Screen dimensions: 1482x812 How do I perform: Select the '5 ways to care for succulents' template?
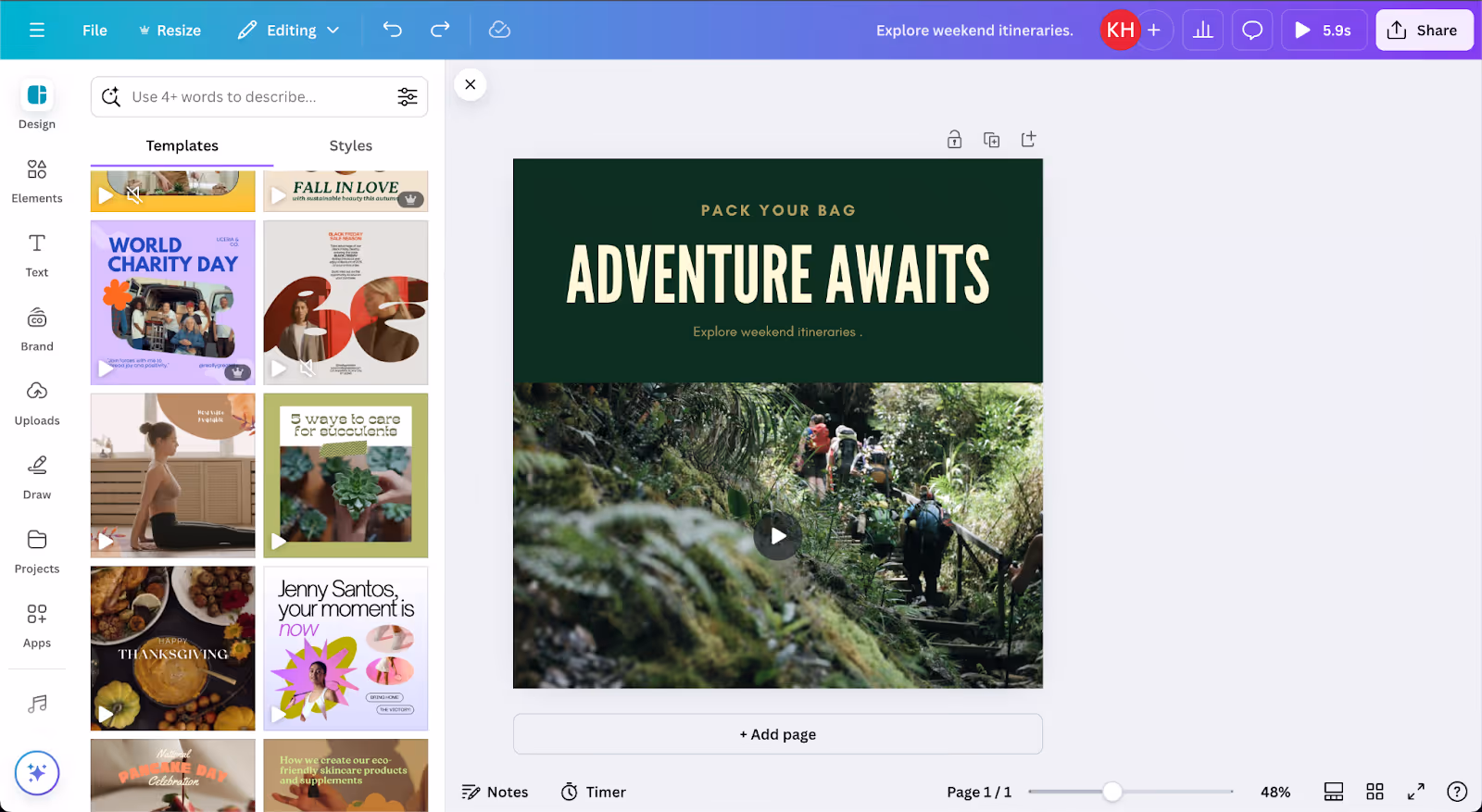[x=345, y=475]
